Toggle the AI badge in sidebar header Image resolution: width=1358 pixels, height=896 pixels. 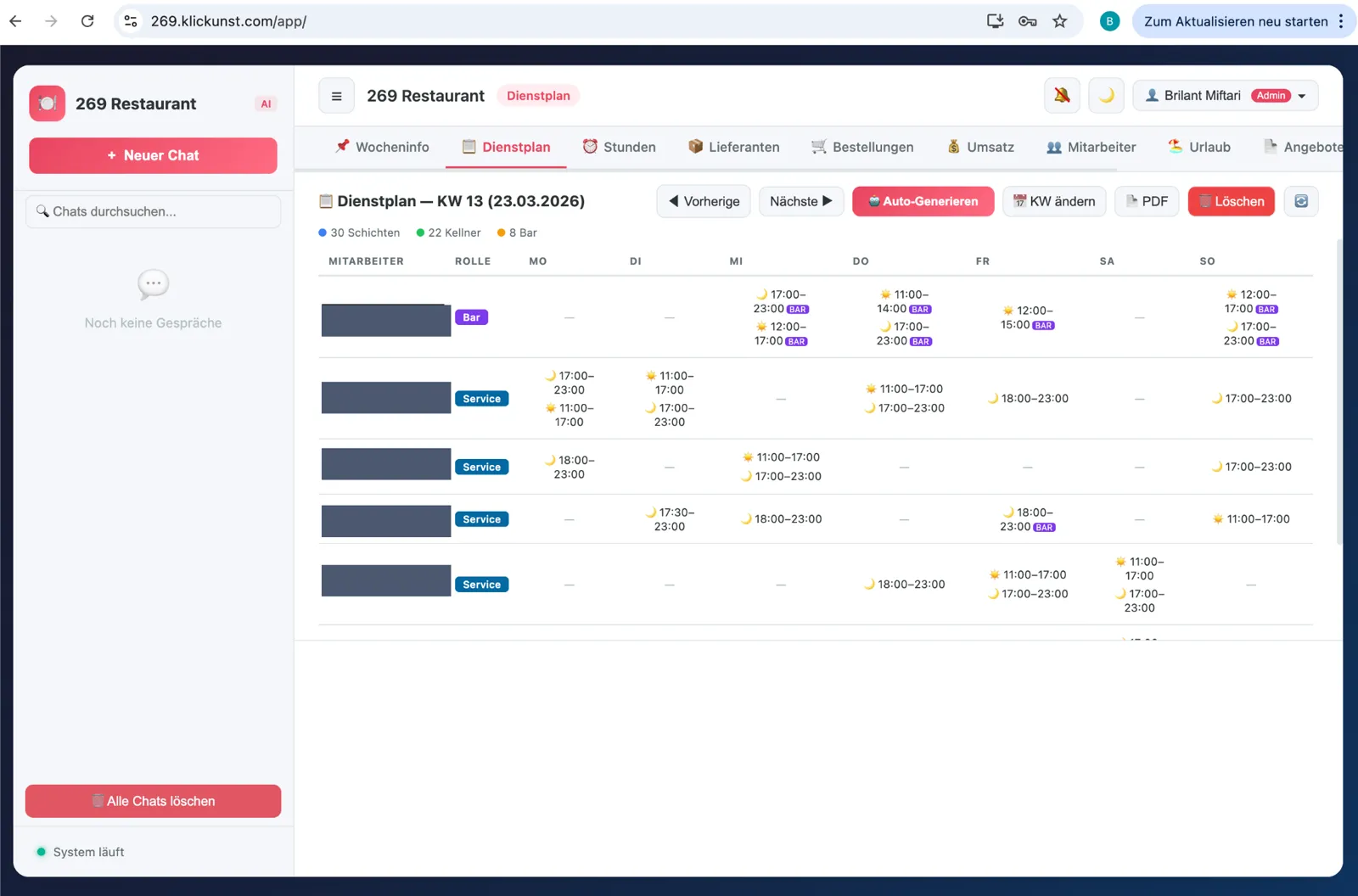(x=266, y=104)
